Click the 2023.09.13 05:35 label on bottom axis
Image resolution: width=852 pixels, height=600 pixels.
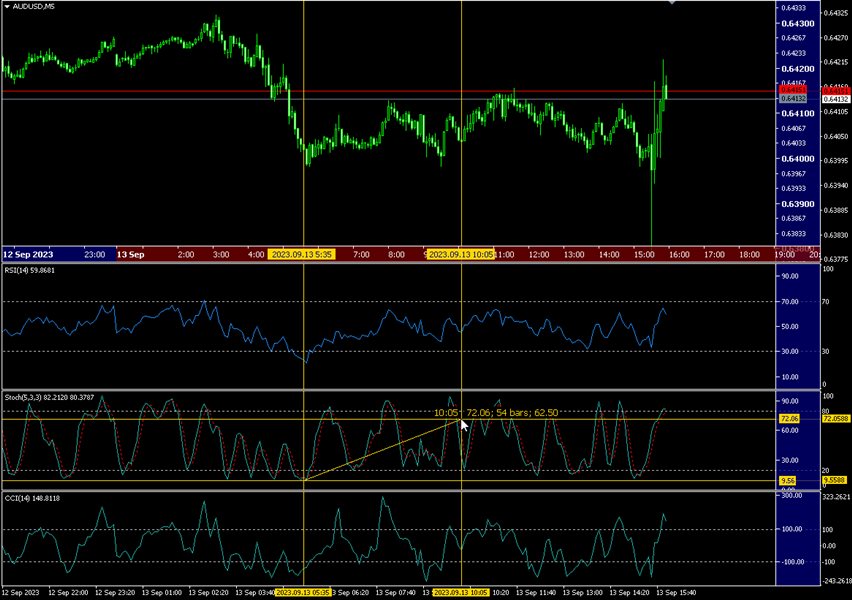(302, 593)
